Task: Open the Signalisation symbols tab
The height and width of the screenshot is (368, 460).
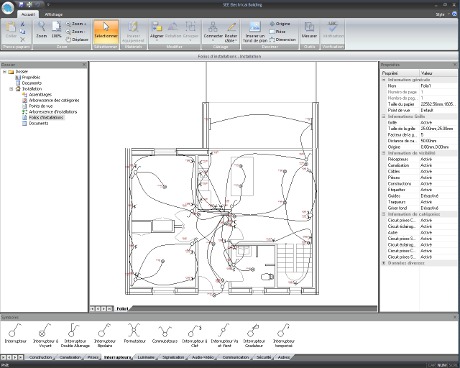Action: click(173, 357)
